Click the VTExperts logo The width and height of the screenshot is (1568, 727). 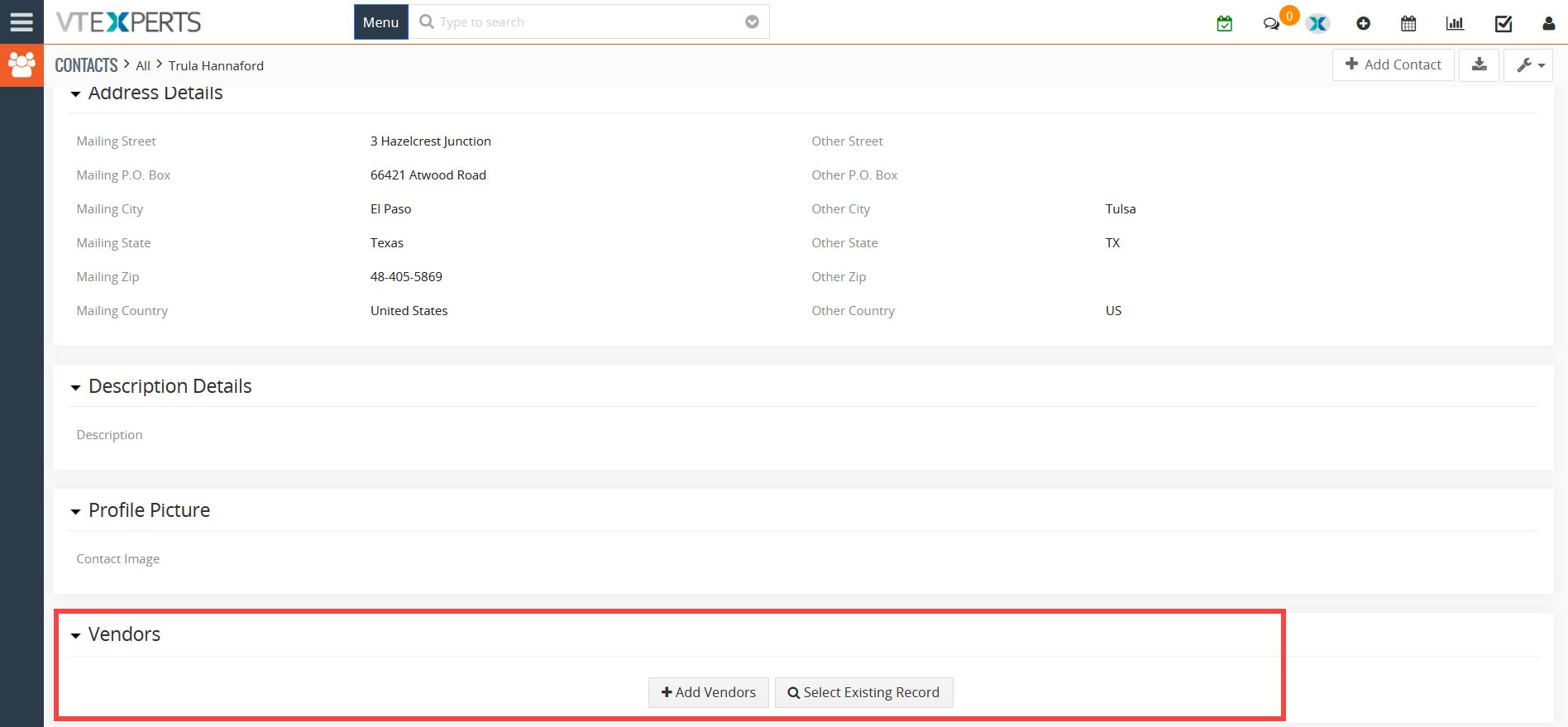[x=128, y=22]
